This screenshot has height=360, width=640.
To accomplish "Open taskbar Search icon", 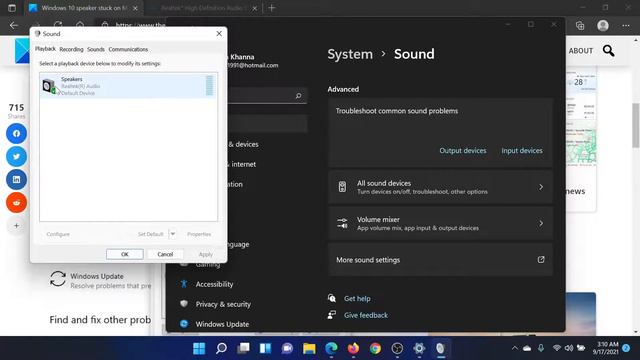I will pyautogui.click(x=221, y=348).
